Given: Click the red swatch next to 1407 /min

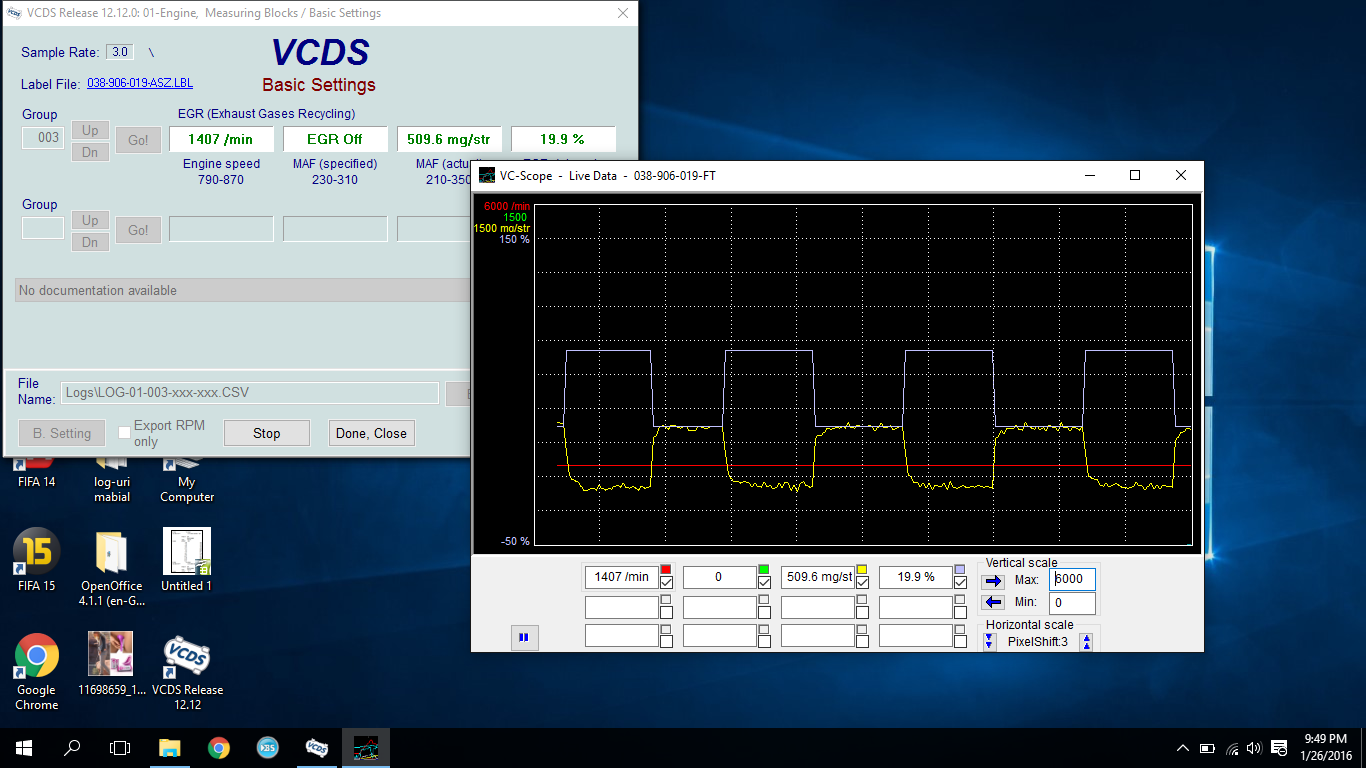Looking at the screenshot, I should tap(666, 570).
